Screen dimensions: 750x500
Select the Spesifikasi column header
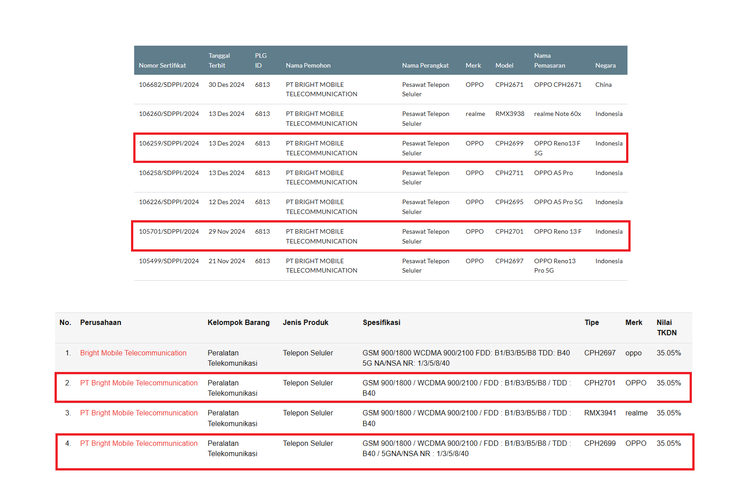pyautogui.click(x=387, y=323)
